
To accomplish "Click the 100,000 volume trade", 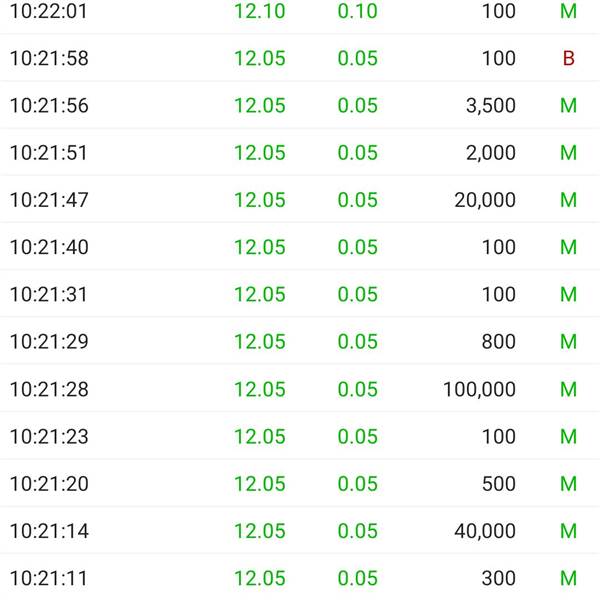I will (x=479, y=389).
